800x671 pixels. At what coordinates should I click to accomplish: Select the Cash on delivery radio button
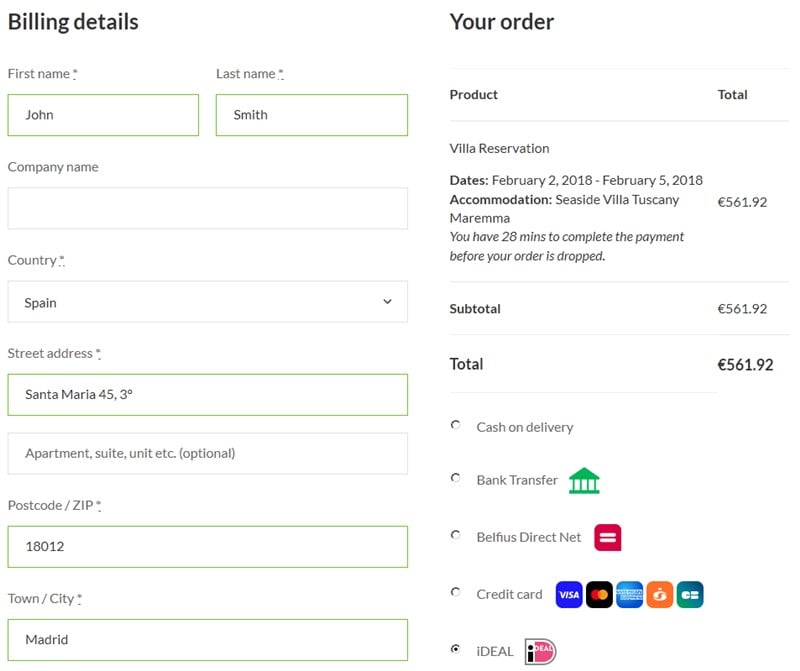[456, 425]
